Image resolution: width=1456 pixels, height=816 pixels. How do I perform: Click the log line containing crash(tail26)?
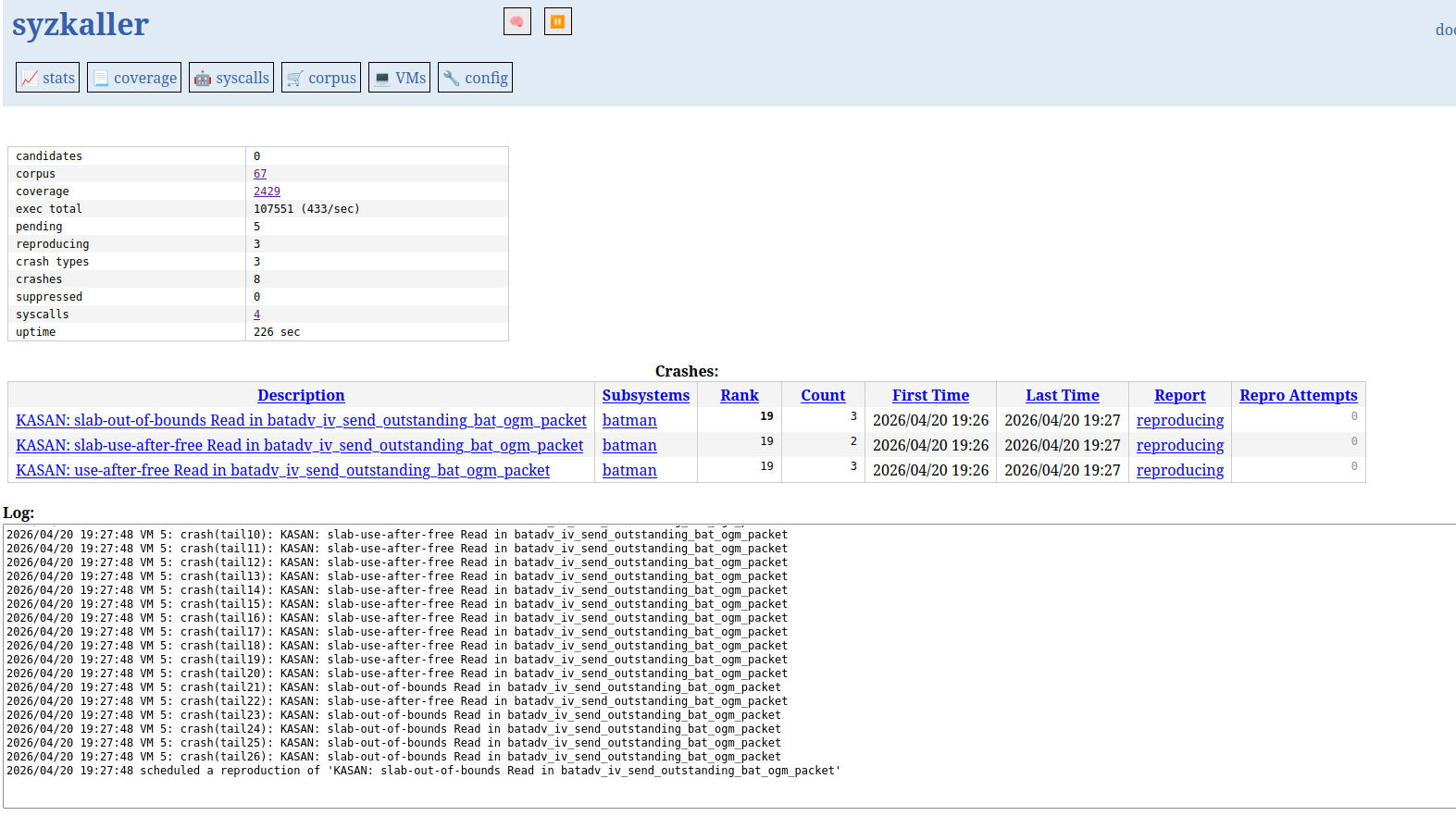pos(393,757)
